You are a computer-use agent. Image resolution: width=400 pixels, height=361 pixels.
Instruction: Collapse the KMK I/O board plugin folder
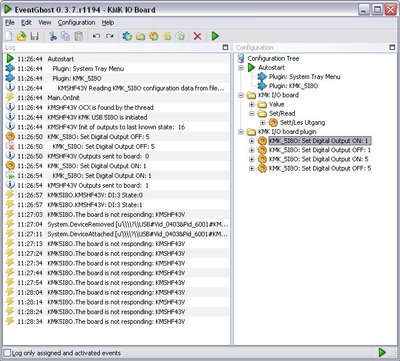click(241, 132)
